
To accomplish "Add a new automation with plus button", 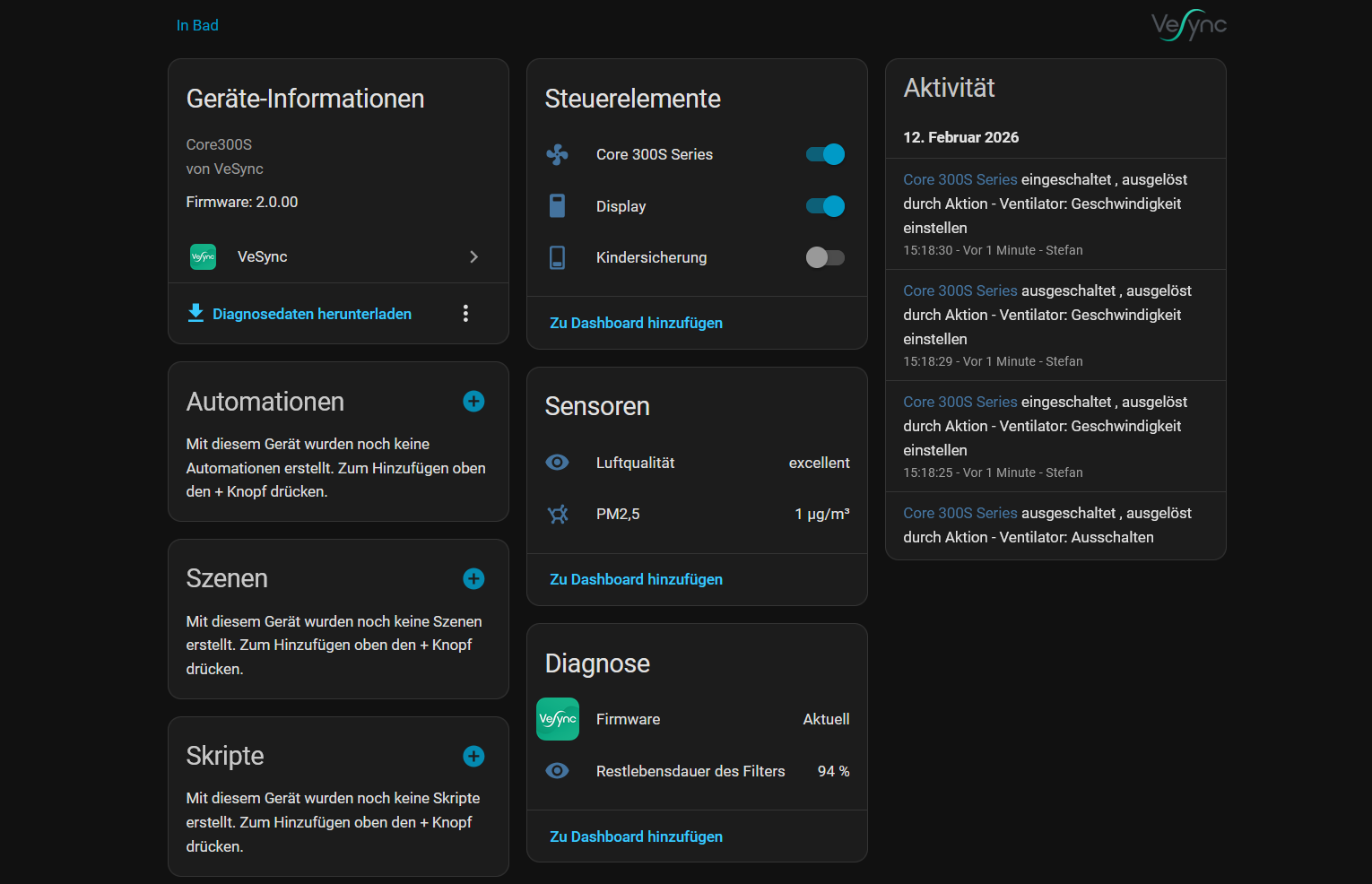I will pyautogui.click(x=473, y=402).
